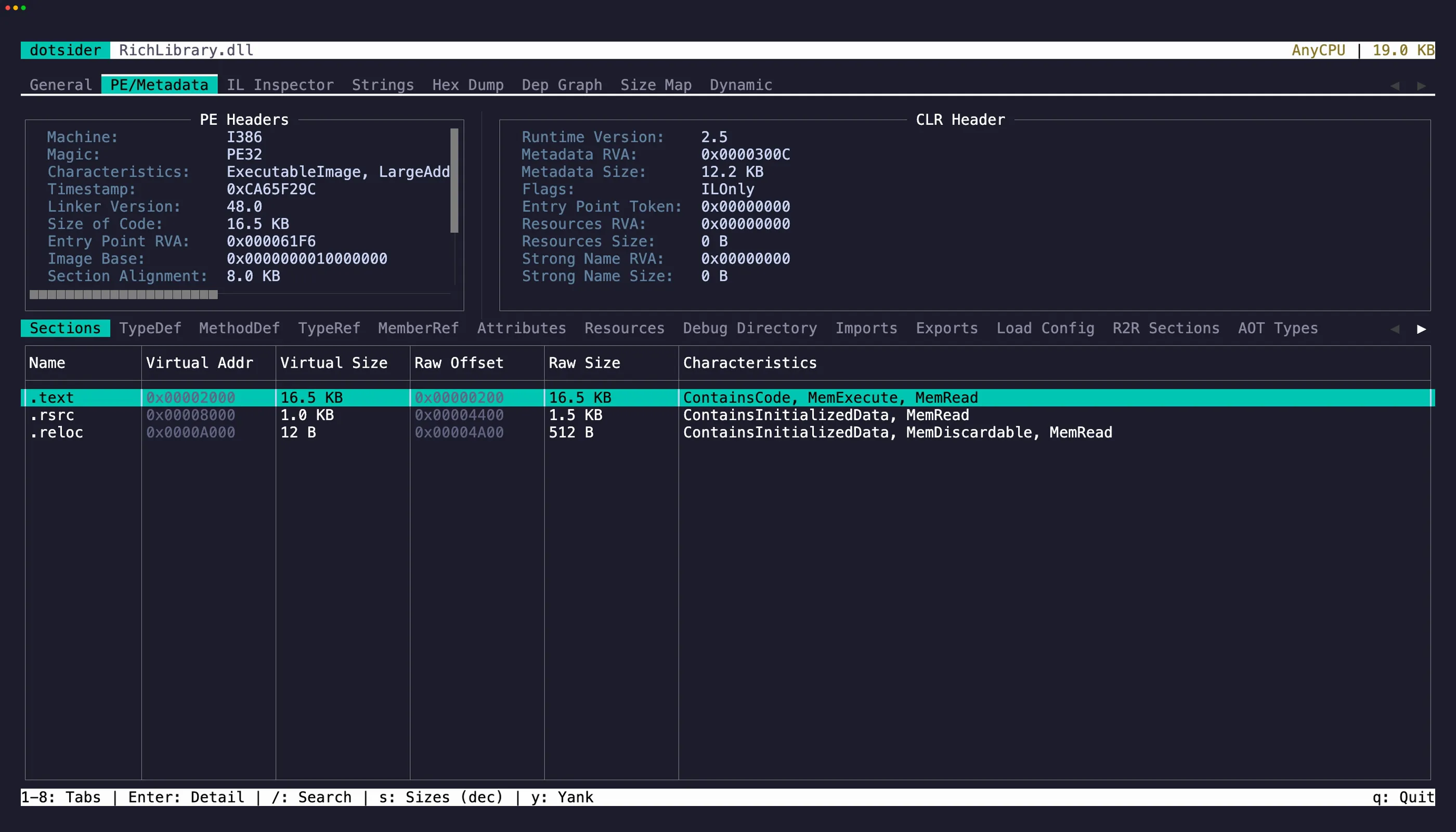Viewport: 1456px width, 832px height.
Task: Click virtual address 0x0000A000 cell
Action: 190,433
